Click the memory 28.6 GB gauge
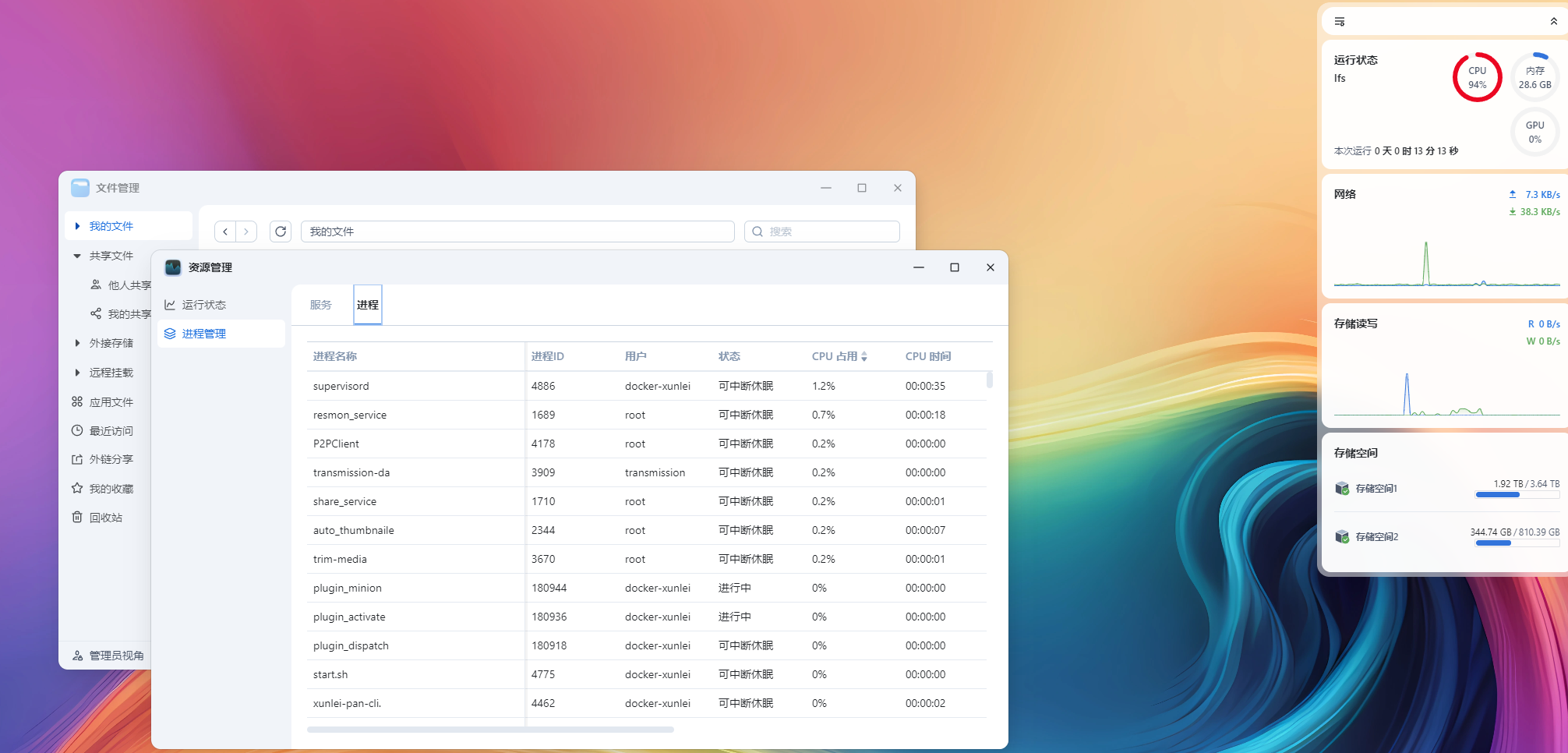This screenshot has width=1568, height=753. 1534,77
